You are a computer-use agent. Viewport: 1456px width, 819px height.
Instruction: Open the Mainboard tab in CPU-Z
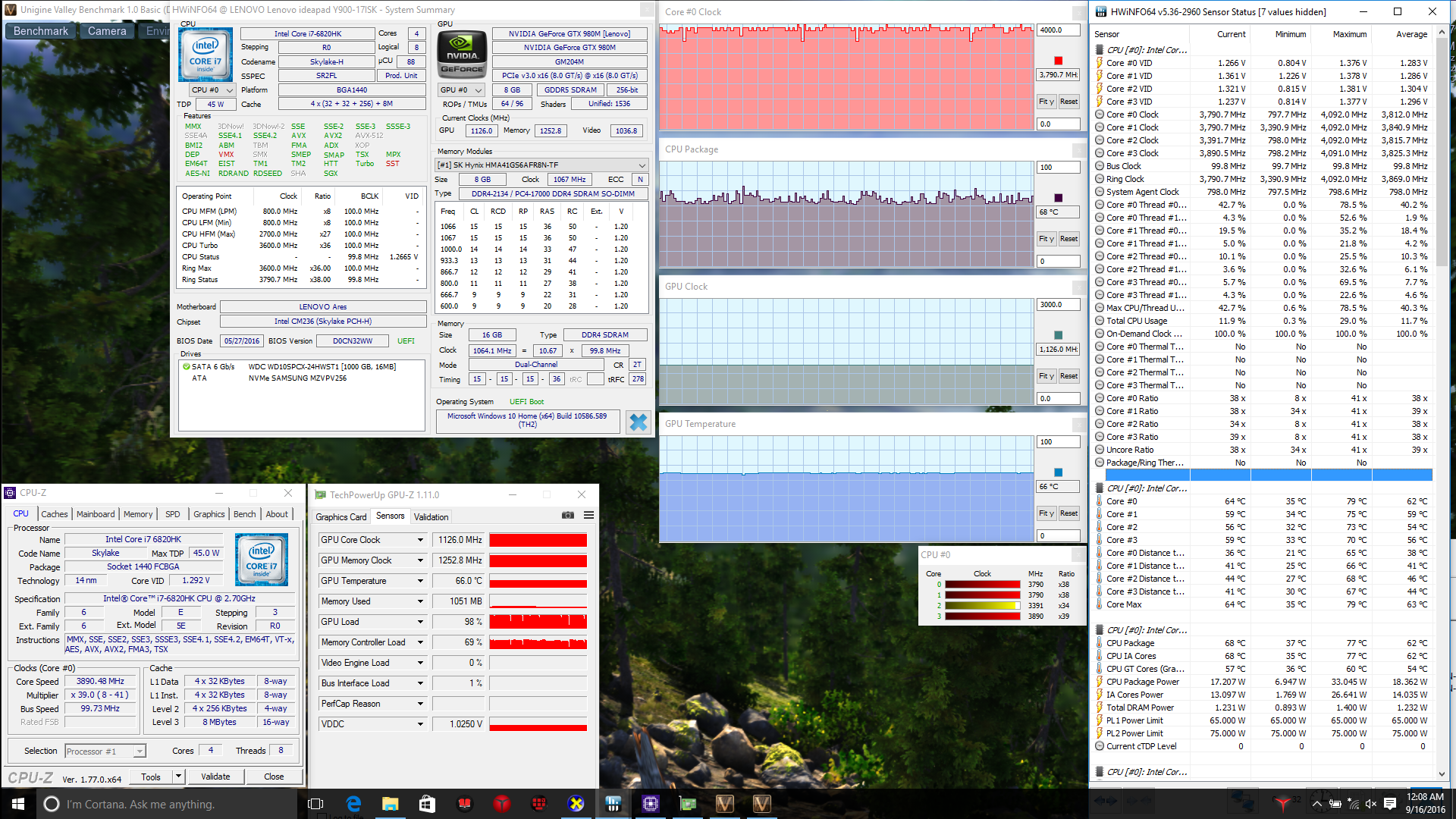(x=96, y=514)
